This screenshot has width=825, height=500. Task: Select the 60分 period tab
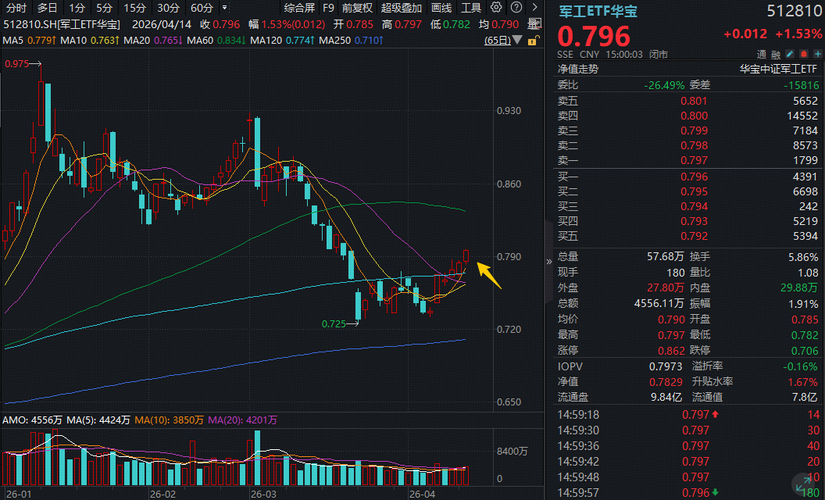click(x=202, y=8)
